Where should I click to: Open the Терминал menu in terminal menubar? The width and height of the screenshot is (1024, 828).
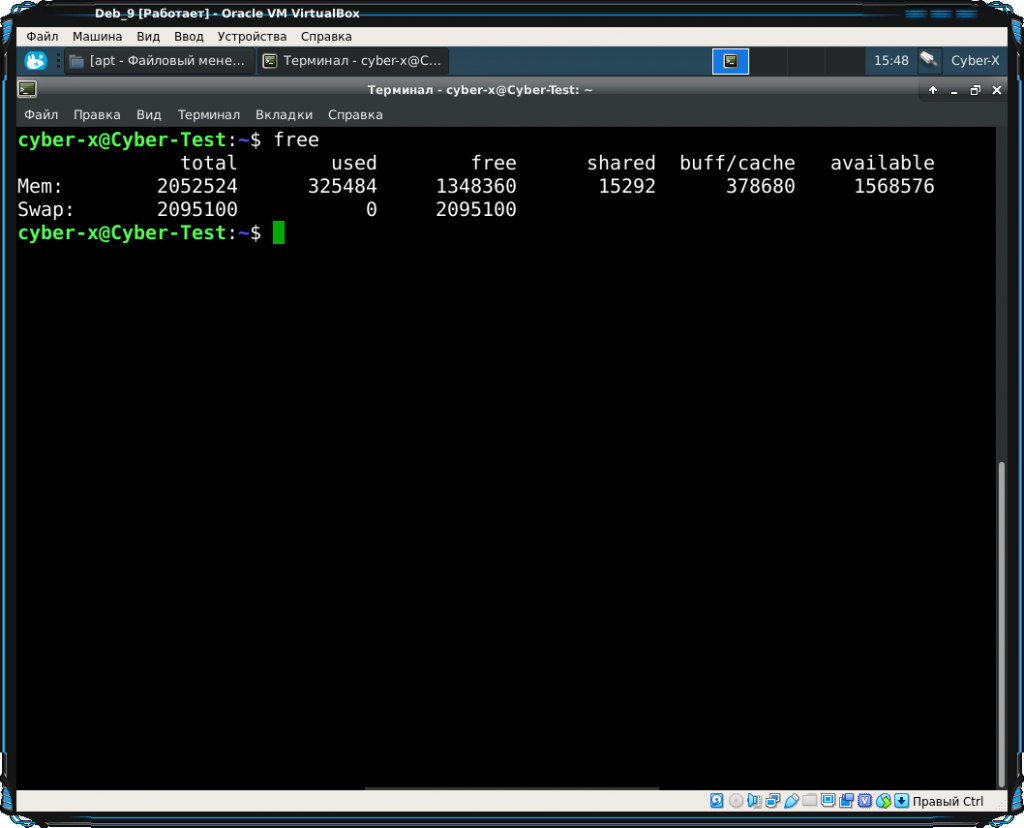[209, 115]
